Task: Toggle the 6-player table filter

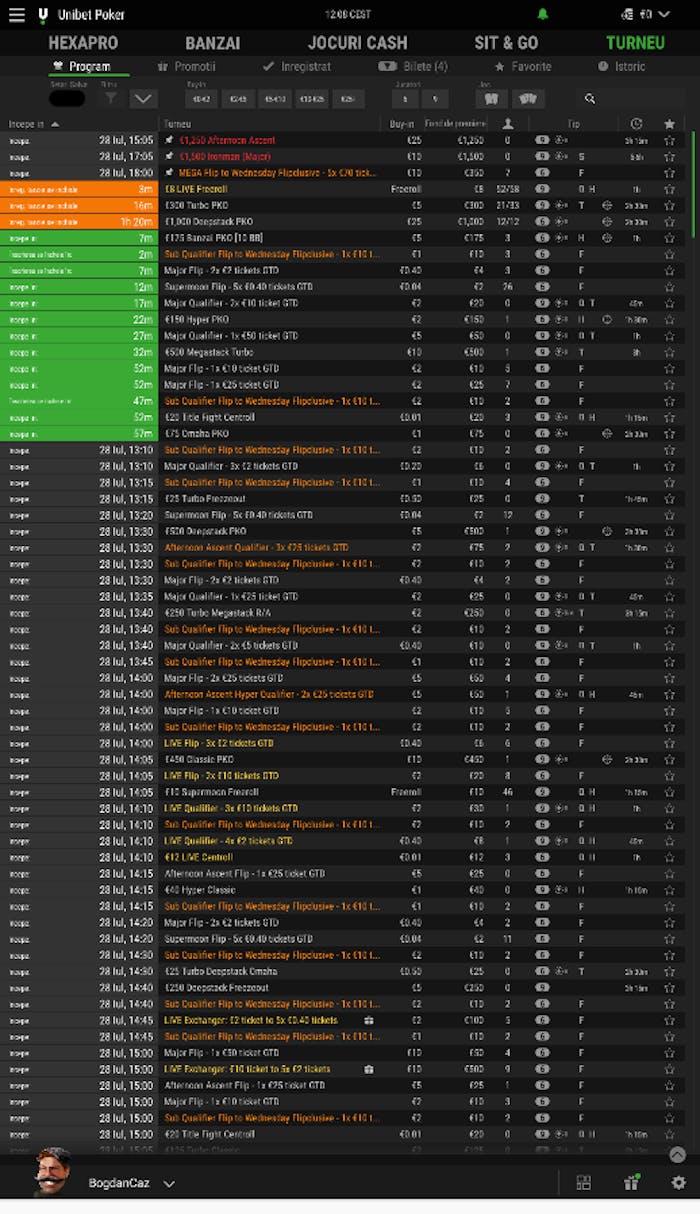Action: tap(404, 98)
